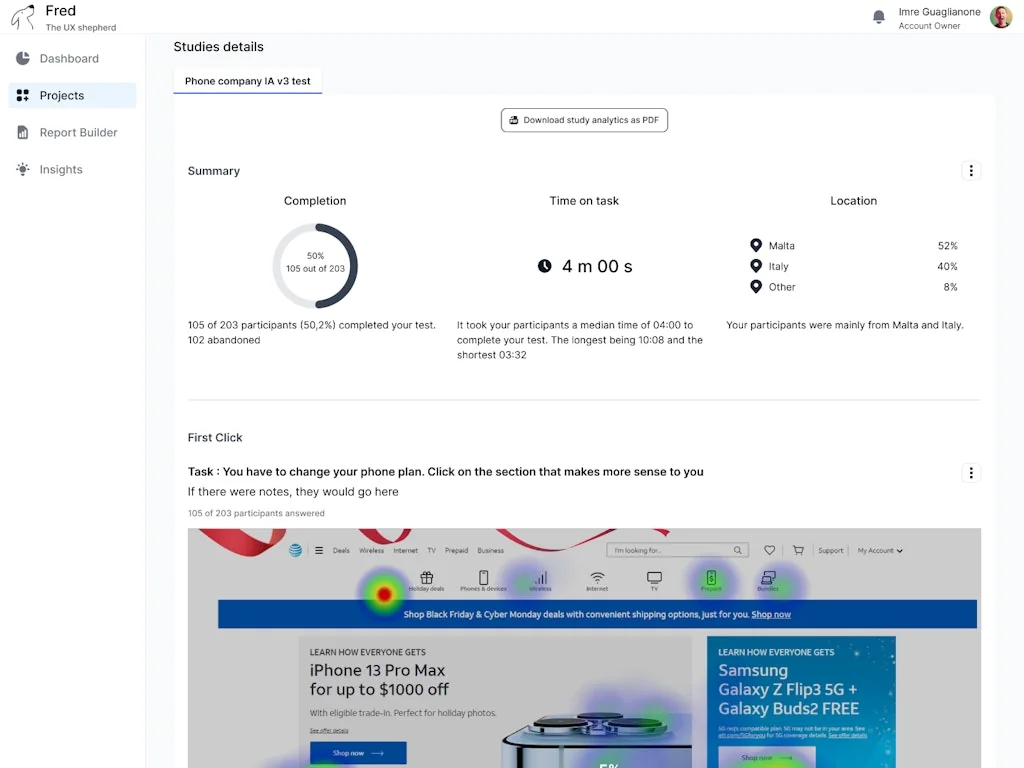Open user profile avatar picture

pos(1001,17)
